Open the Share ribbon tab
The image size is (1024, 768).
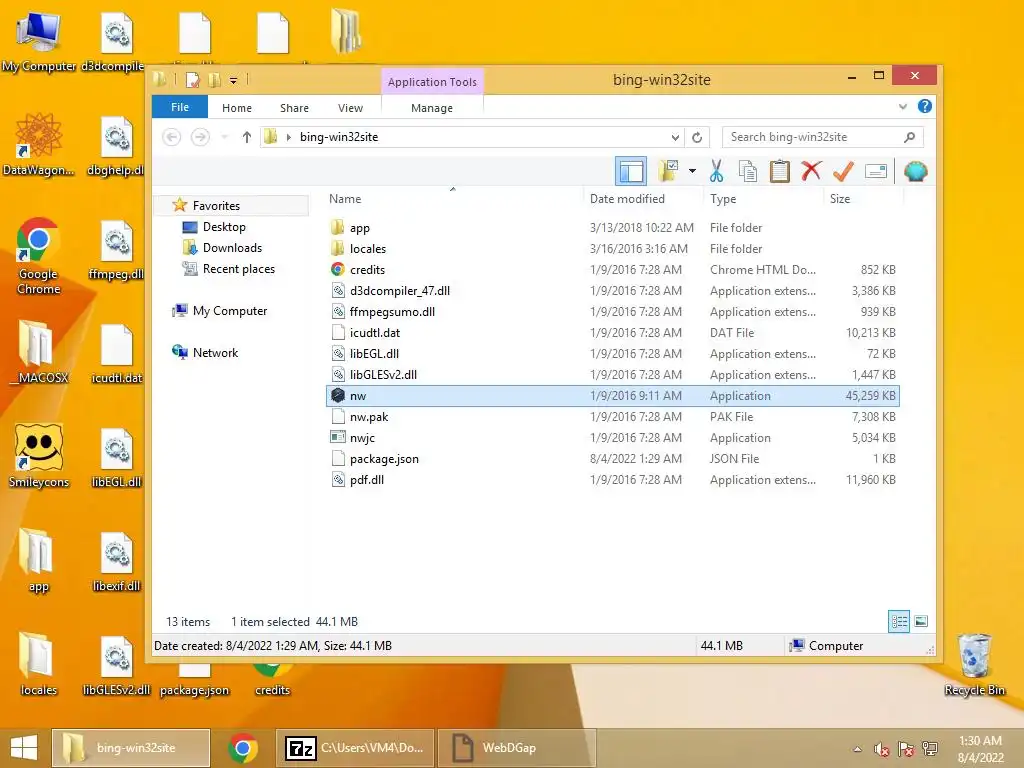coord(294,108)
